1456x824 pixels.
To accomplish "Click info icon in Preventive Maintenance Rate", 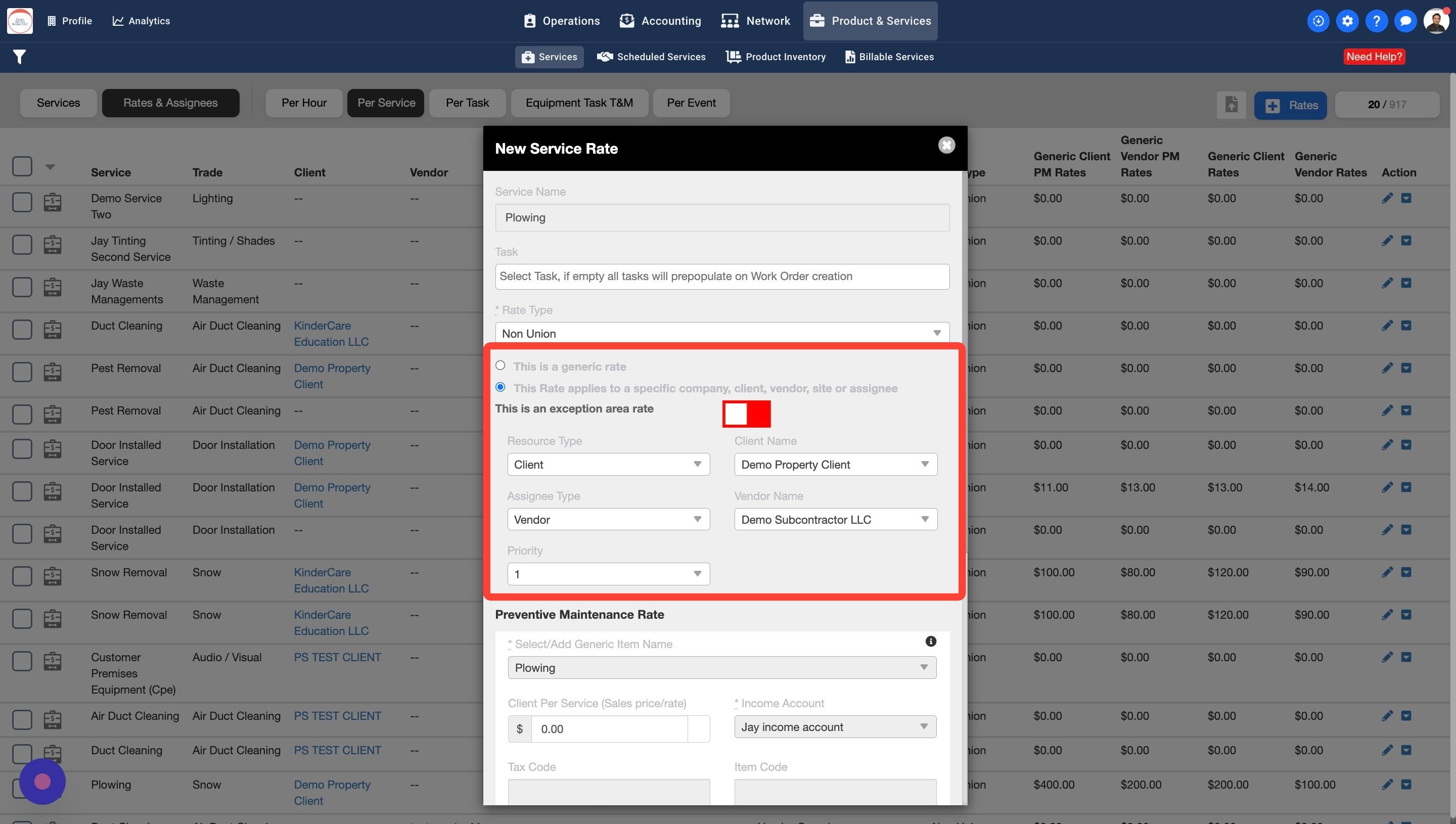I will [x=930, y=641].
